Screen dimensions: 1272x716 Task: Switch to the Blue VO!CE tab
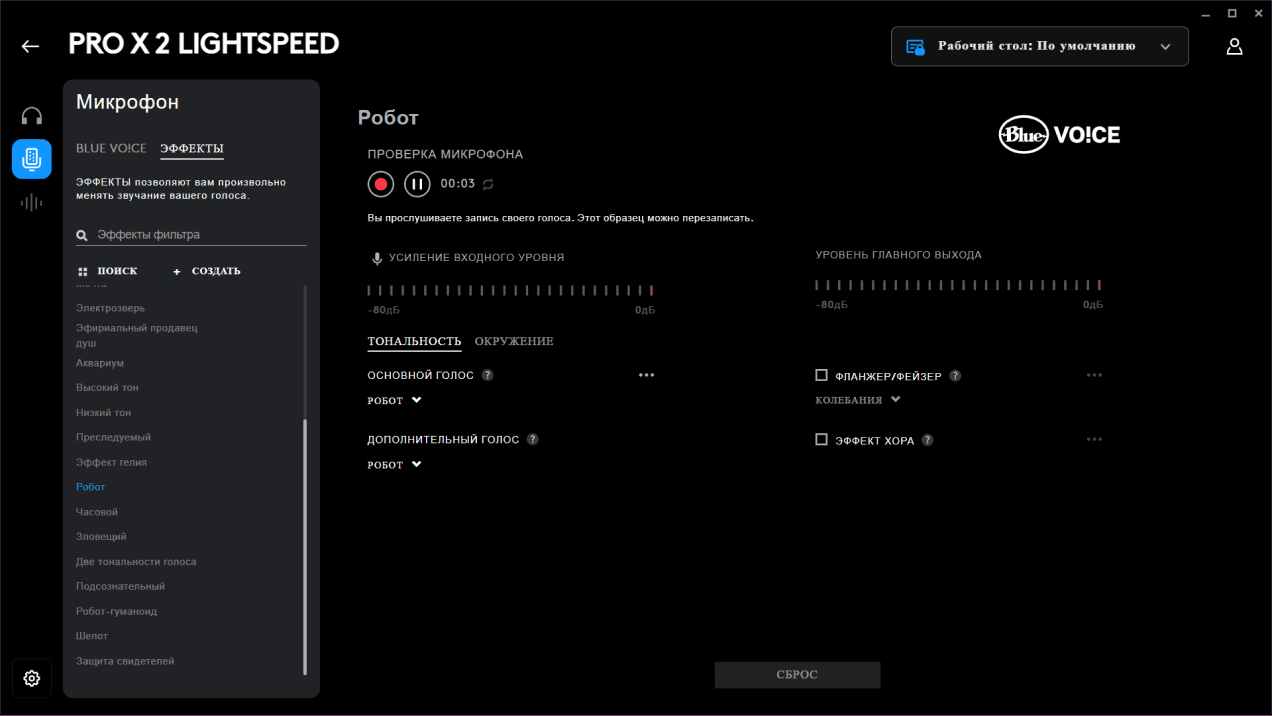click(x=111, y=149)
